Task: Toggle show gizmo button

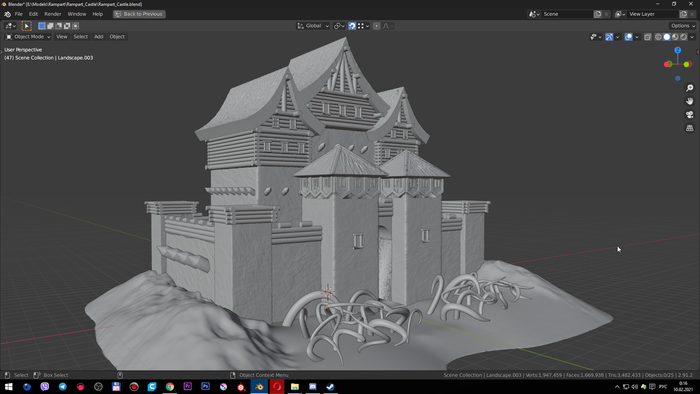Action: [x=609, y=37]
